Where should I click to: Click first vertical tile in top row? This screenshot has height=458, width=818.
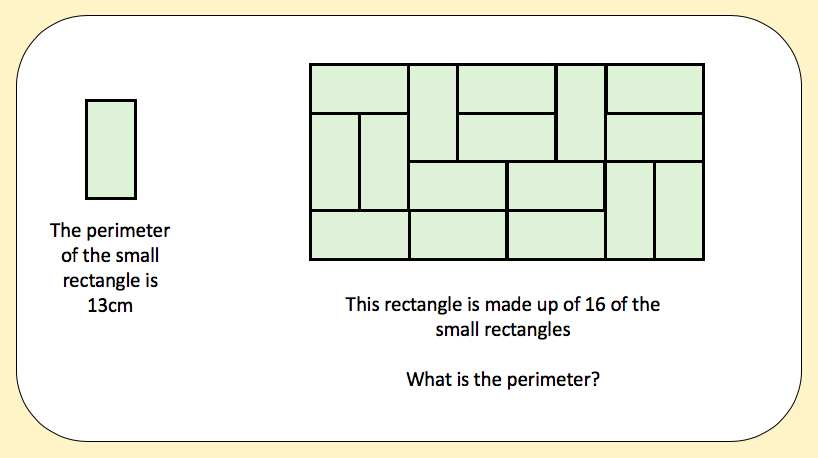(433, 112)
